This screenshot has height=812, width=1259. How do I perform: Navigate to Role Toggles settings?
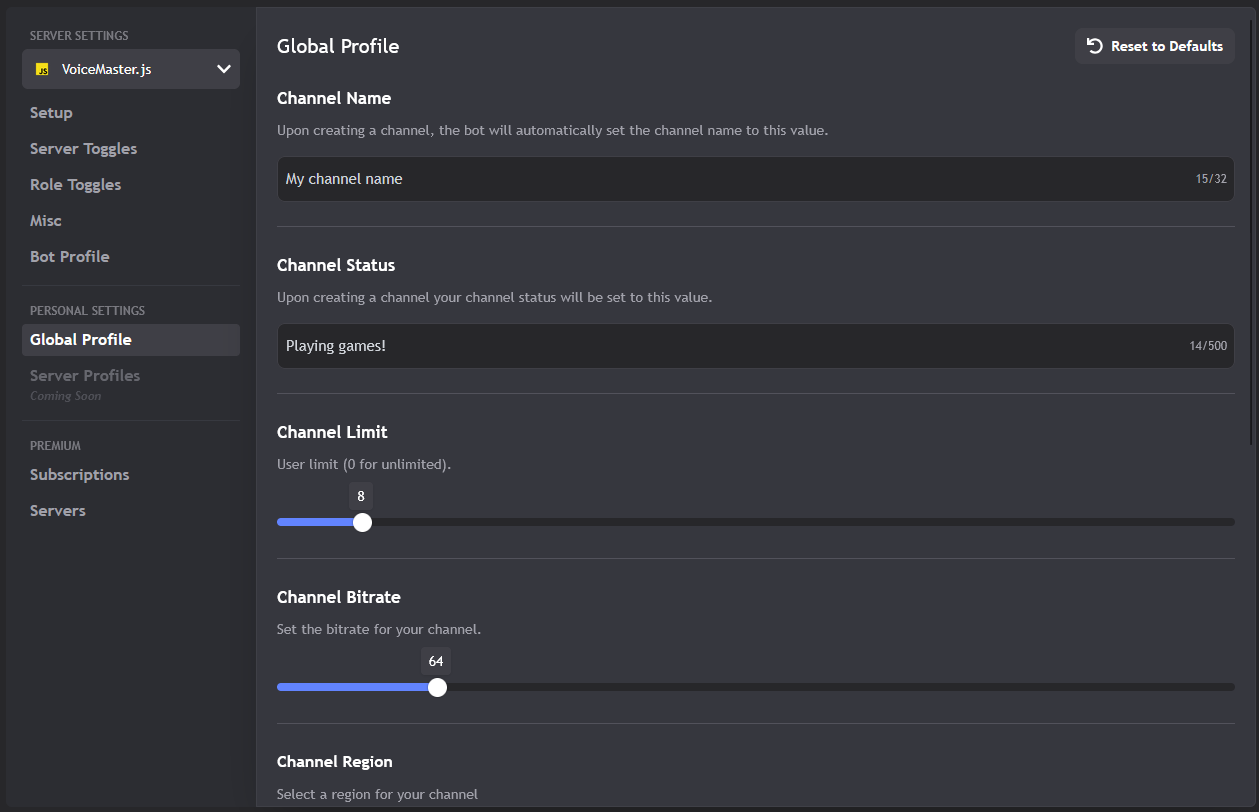point(75,184)
